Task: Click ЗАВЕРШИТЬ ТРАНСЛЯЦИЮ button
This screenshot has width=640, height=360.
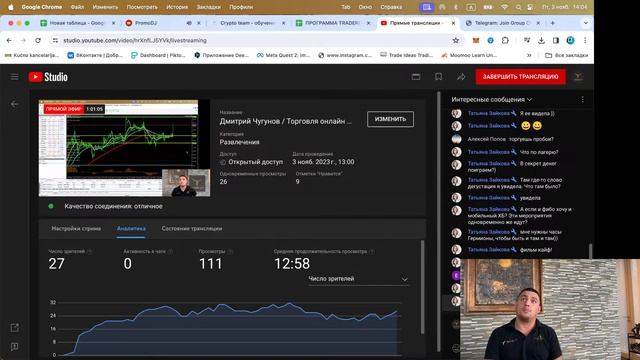Action: [520, 77]
